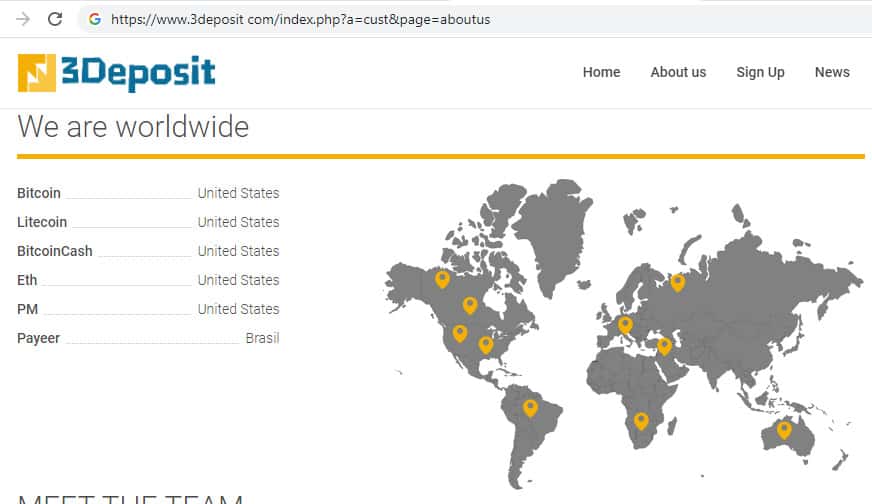Click the Google icon in address bar

(x=95, y=19)
